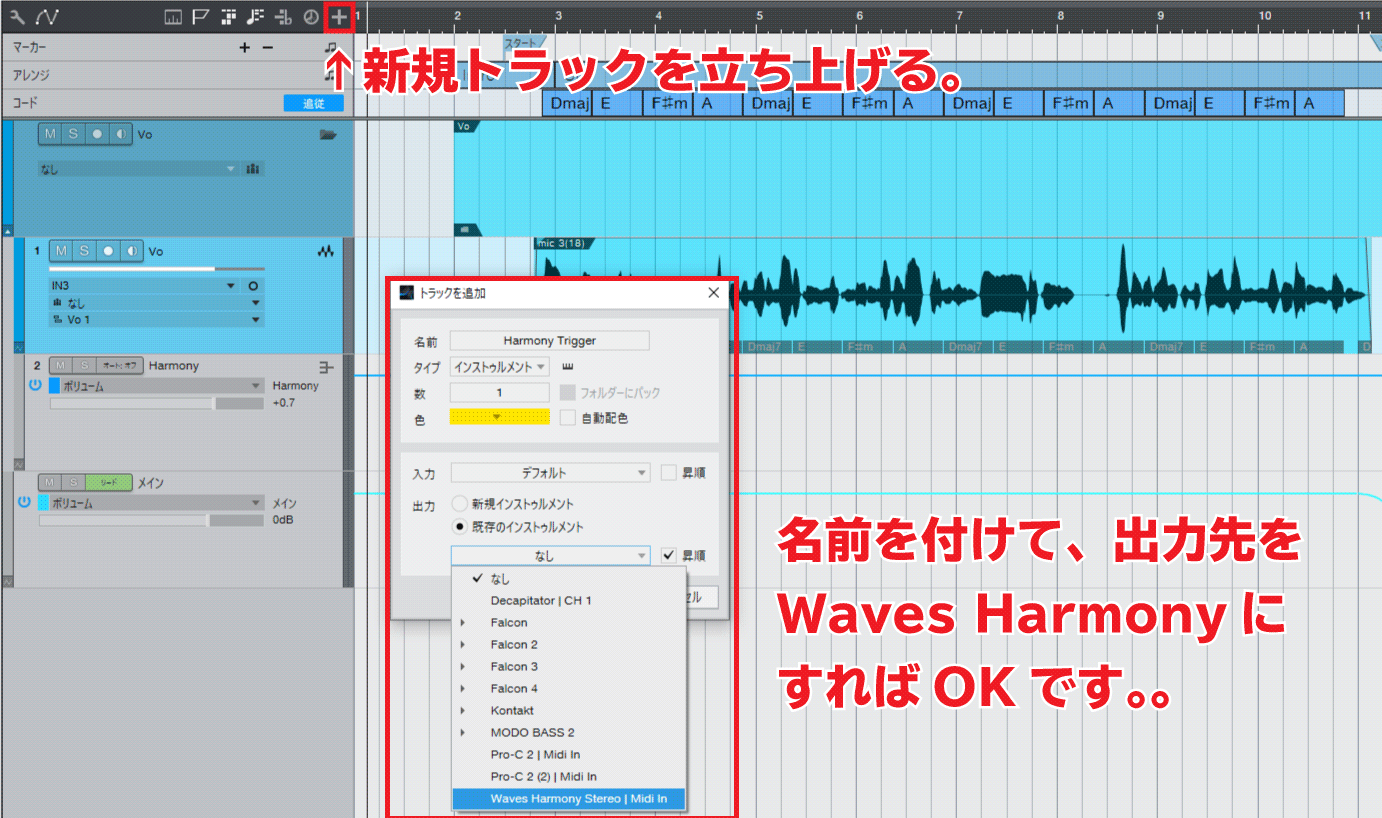Viewport: 1382px width, 818px height.
Task: Click the waveform icon on Vo track 1
Action: (325, 252)
